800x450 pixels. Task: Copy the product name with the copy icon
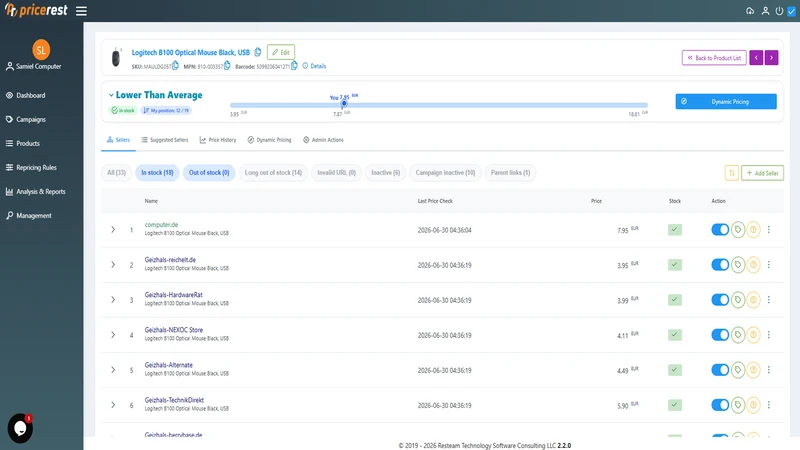coord(258,52)
